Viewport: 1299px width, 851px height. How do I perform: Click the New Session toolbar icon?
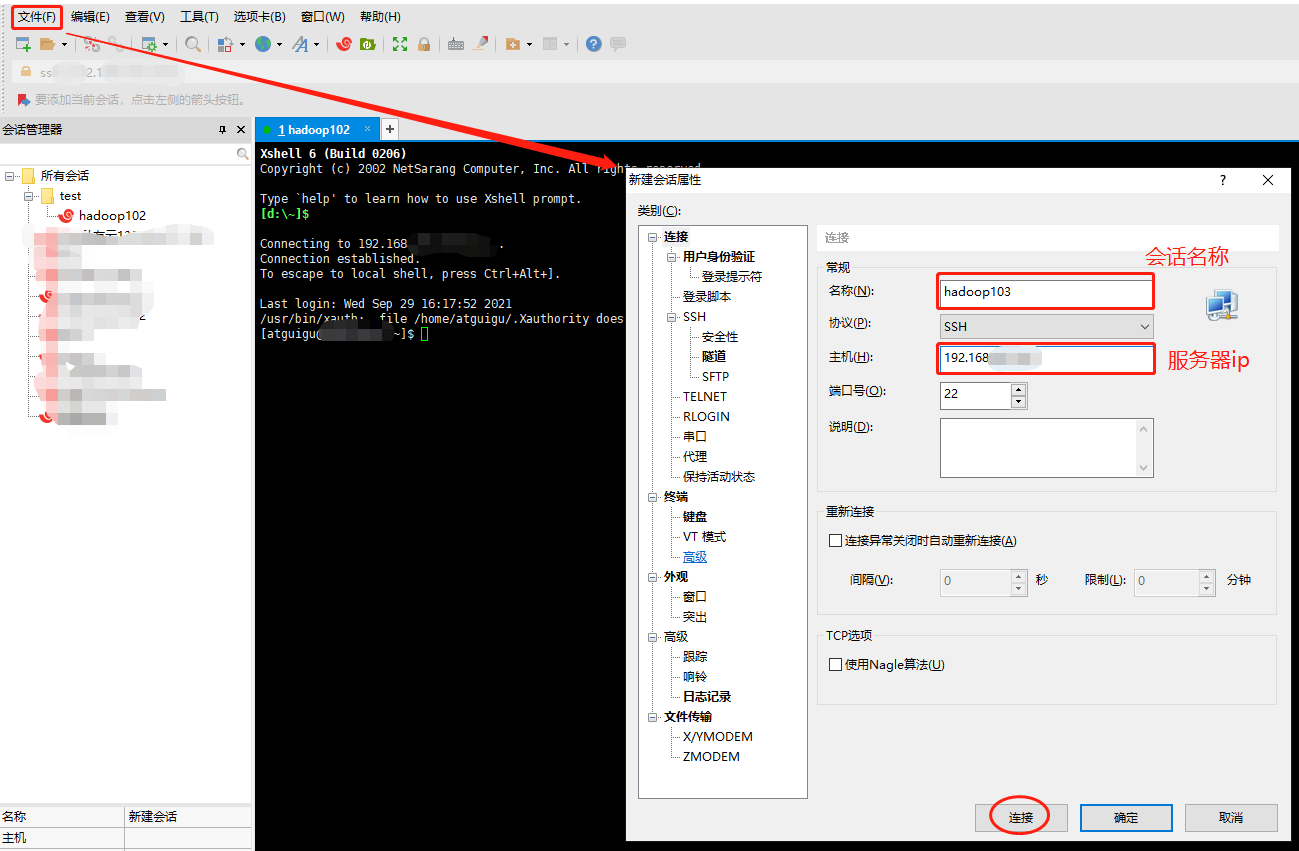23,44
